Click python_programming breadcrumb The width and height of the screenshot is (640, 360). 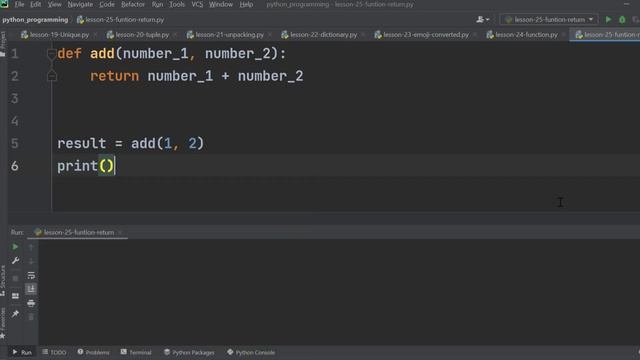[35, 20]
